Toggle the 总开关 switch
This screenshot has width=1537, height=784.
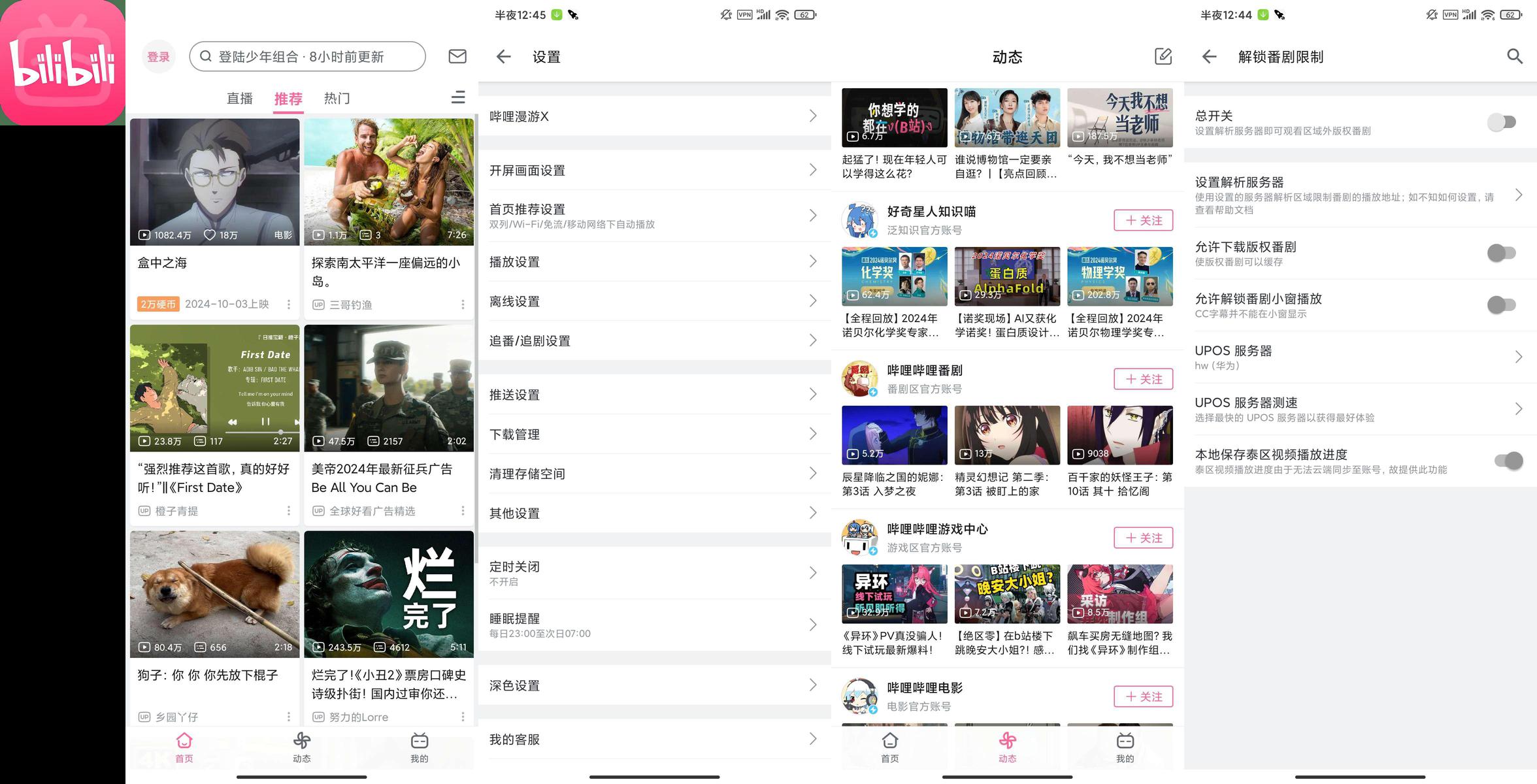tap(1501, 122)
